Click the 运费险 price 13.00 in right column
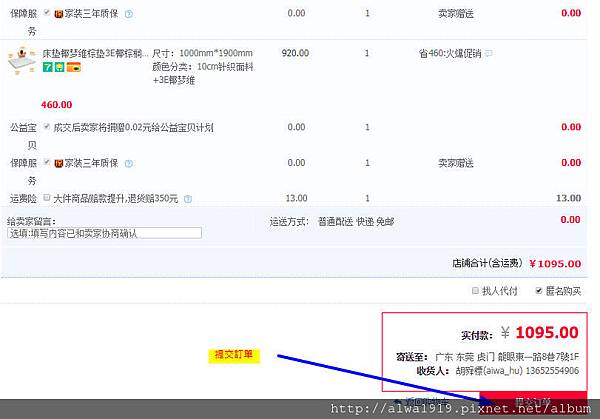600x419 pixels. pos(569,198)
